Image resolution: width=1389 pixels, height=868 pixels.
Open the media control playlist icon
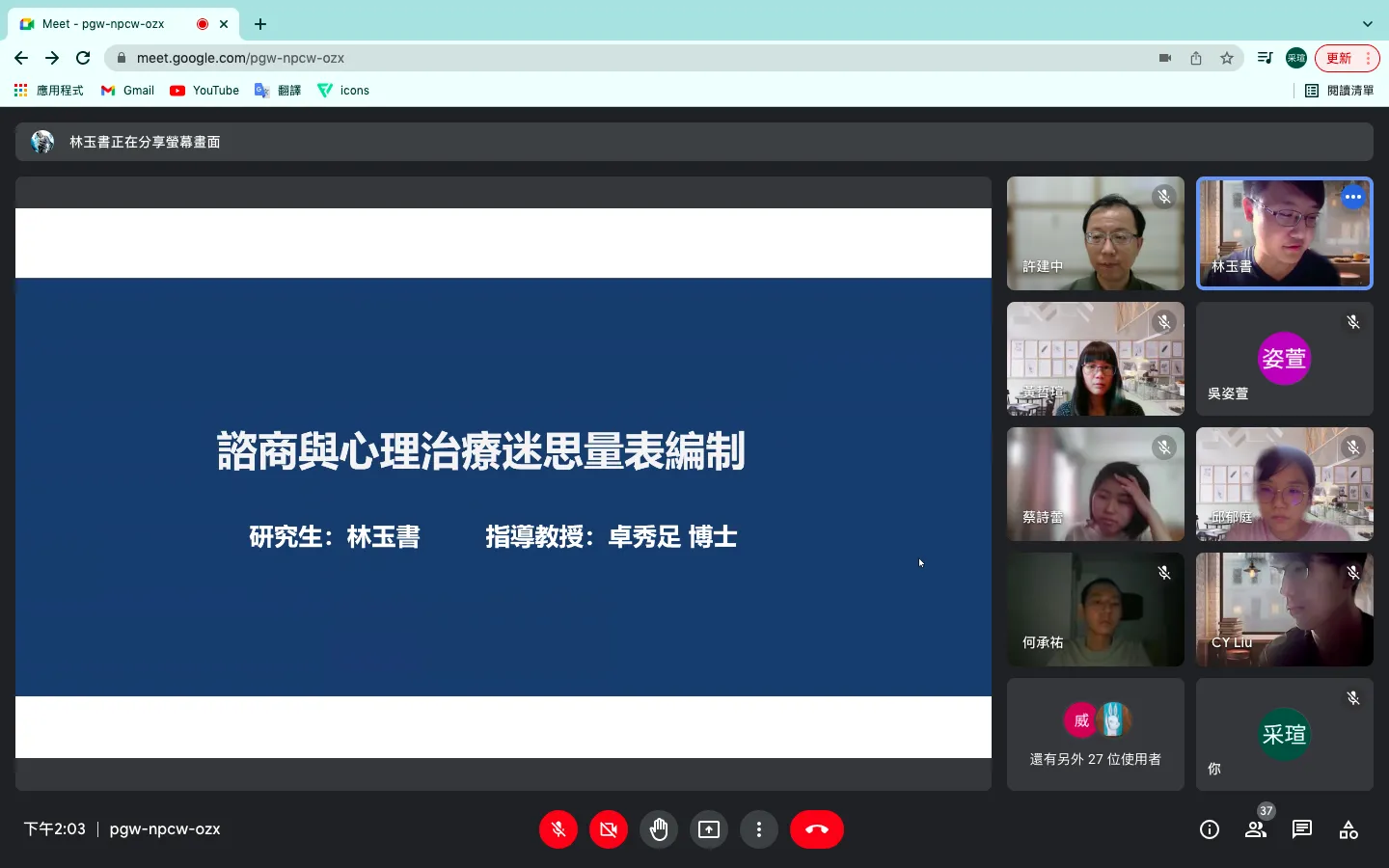[x=1266, y=58]
